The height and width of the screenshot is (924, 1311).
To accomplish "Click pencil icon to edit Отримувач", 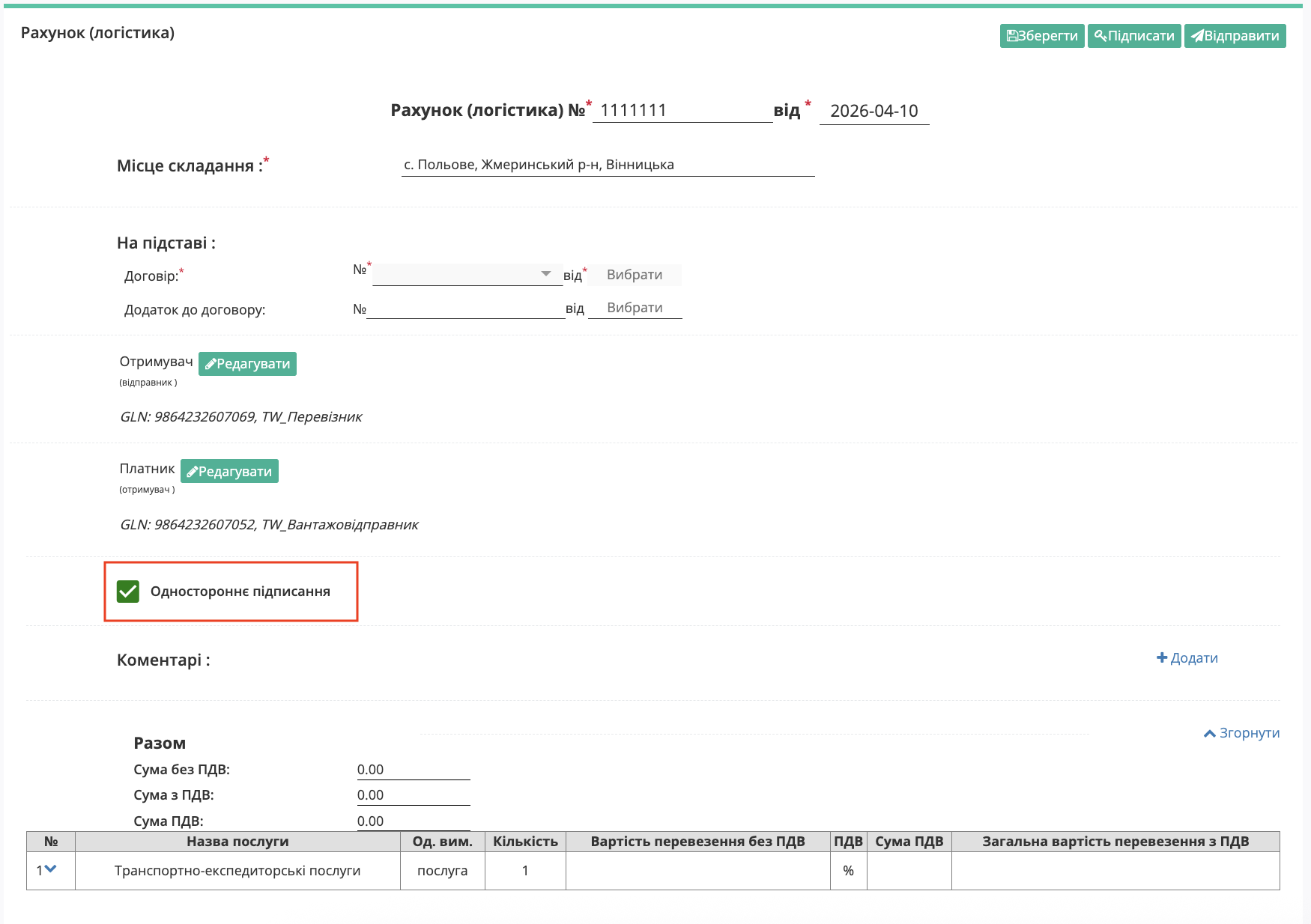I will (x=211, y=365).
